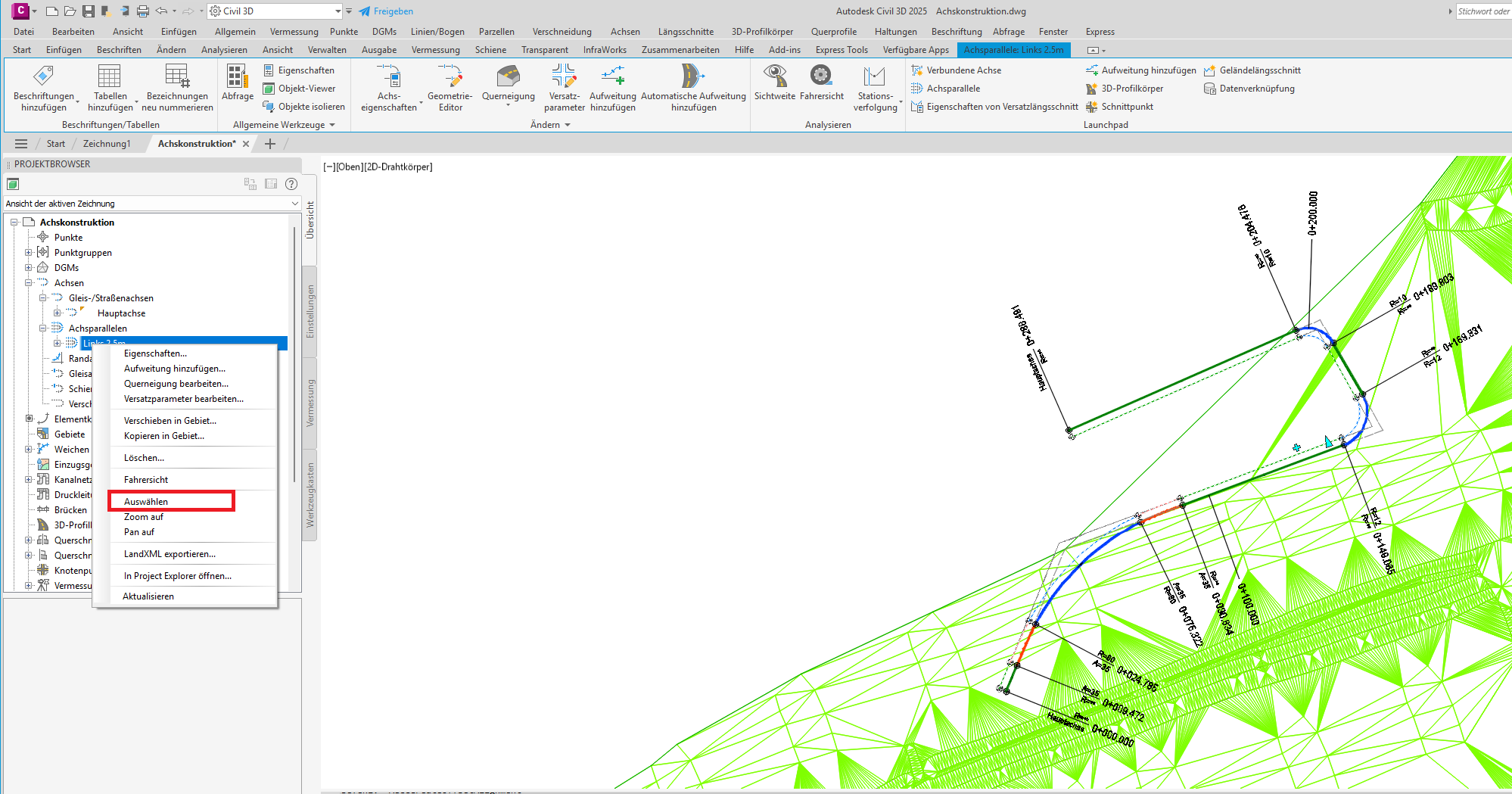Viewport: 1512px width, 794px height.
Task: Open the Ansicht der aktiven Zeichnung dropdown
Action: point(152,204)
